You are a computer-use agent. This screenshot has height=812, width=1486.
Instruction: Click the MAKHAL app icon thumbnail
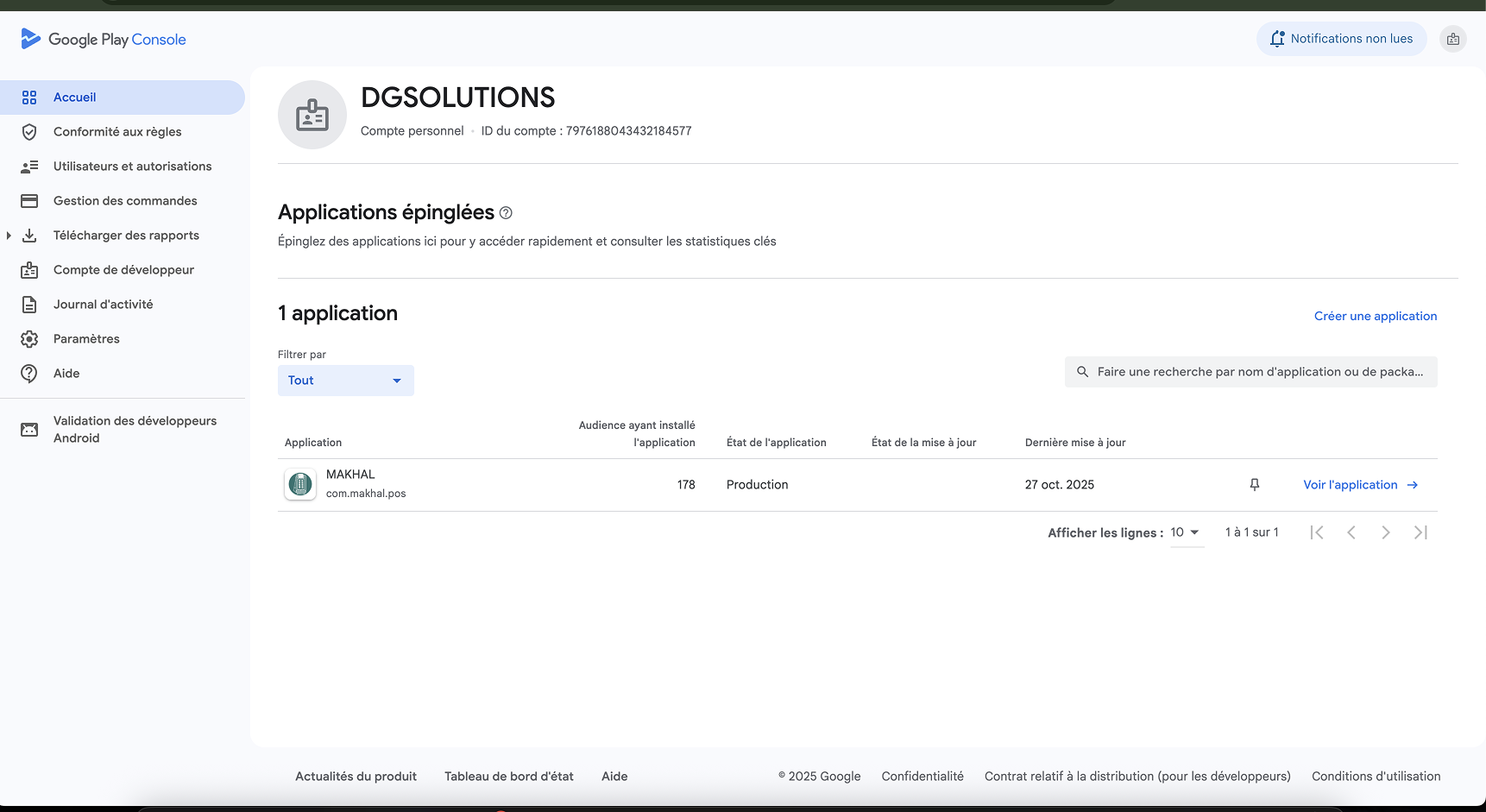[x=300, y=484]
